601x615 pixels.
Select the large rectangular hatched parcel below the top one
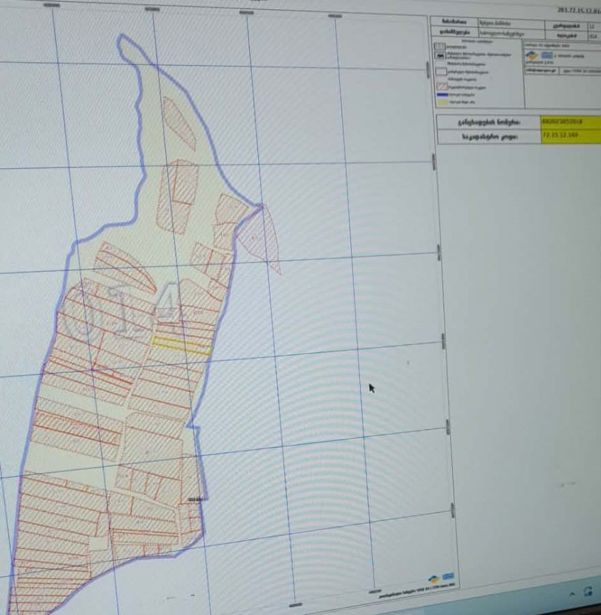point(182,182)
